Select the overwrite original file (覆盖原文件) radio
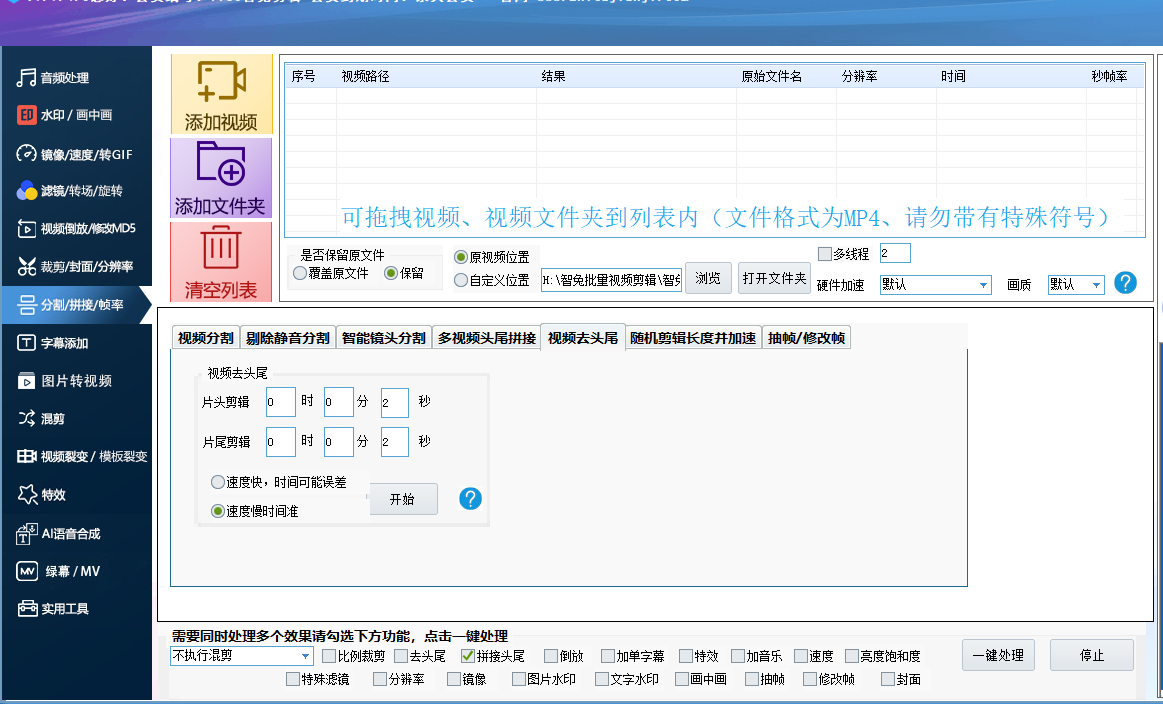Viewport: 1163px width, 704px height. (x=300, y=273)
